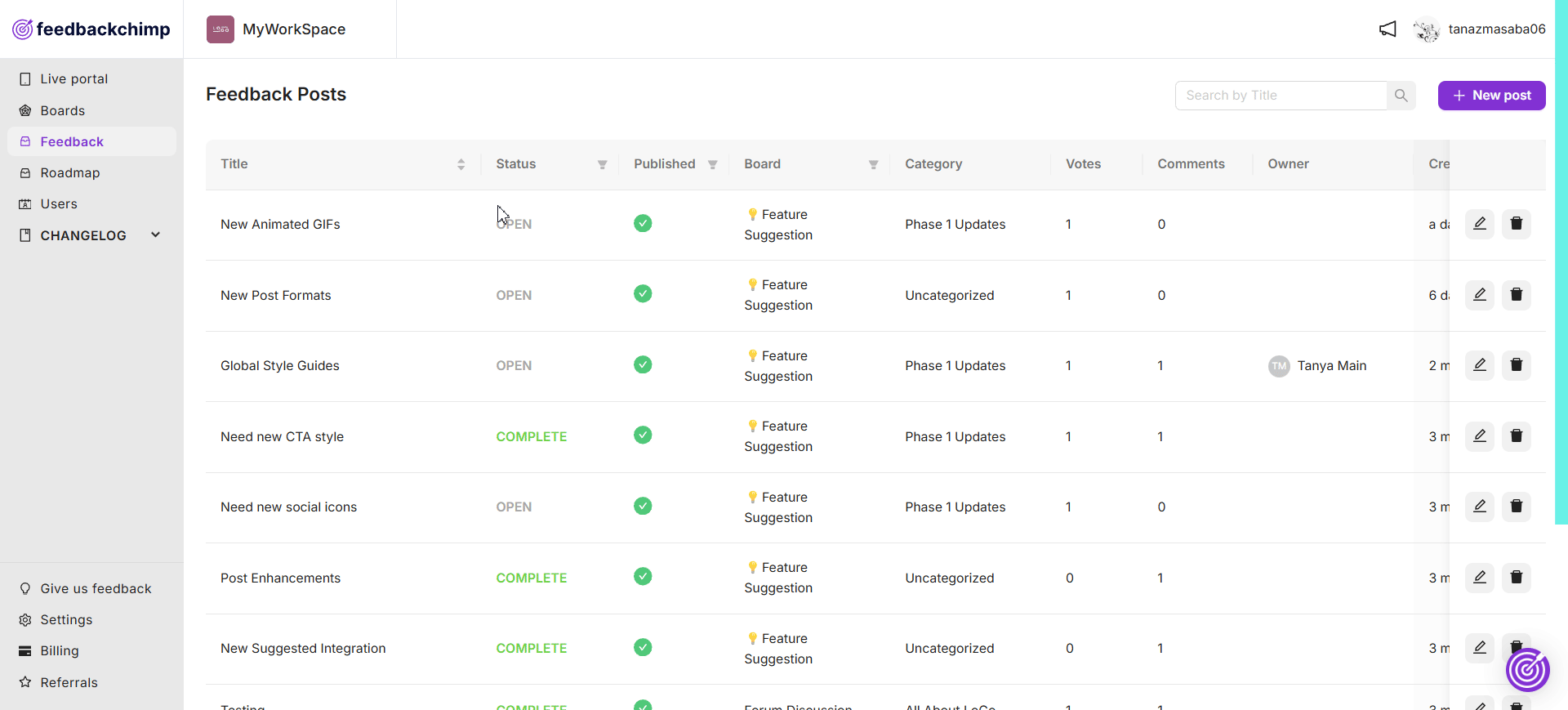
Task: Focus the Search by Title field
Action: 1281,96
